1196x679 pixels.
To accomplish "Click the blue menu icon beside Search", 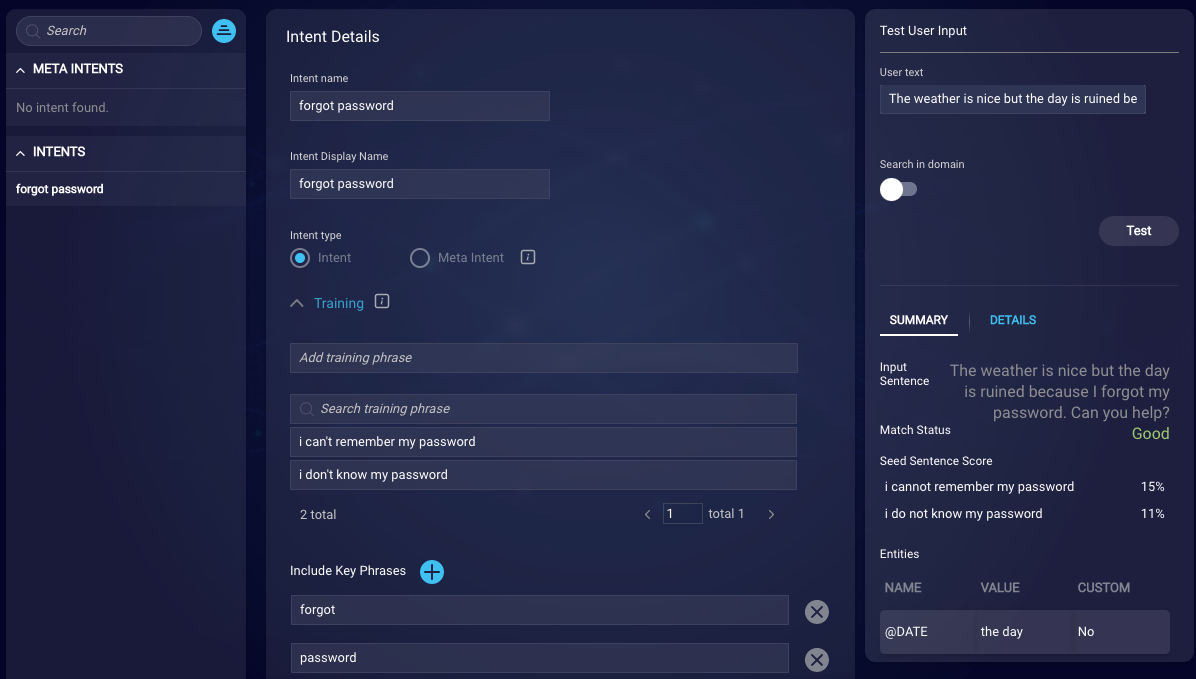I will [223, 31].
